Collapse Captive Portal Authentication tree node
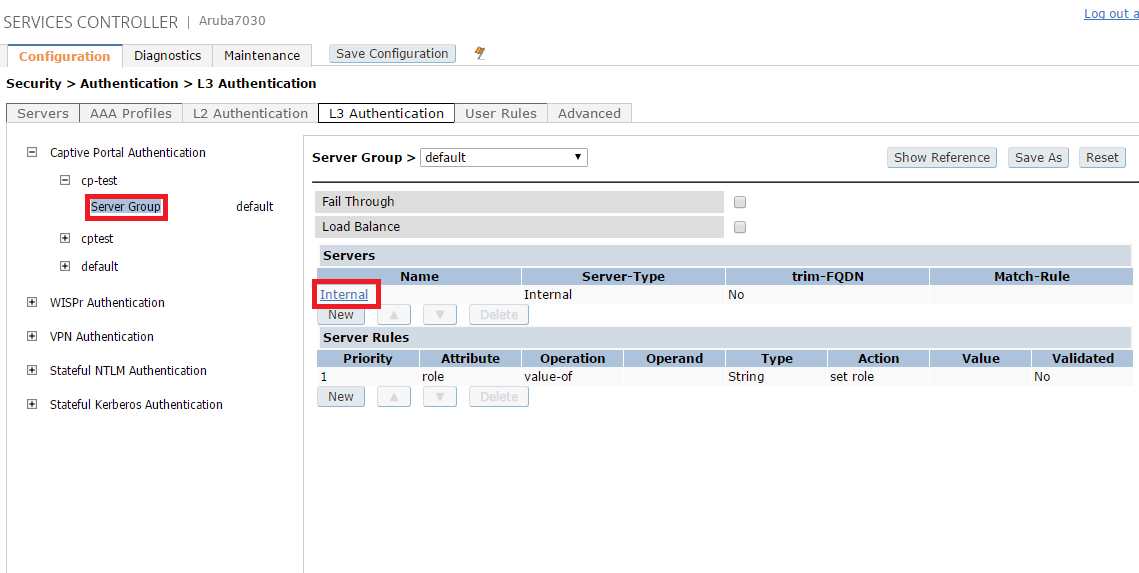This screenshot has width=1139, height=573. coord(31,153)
